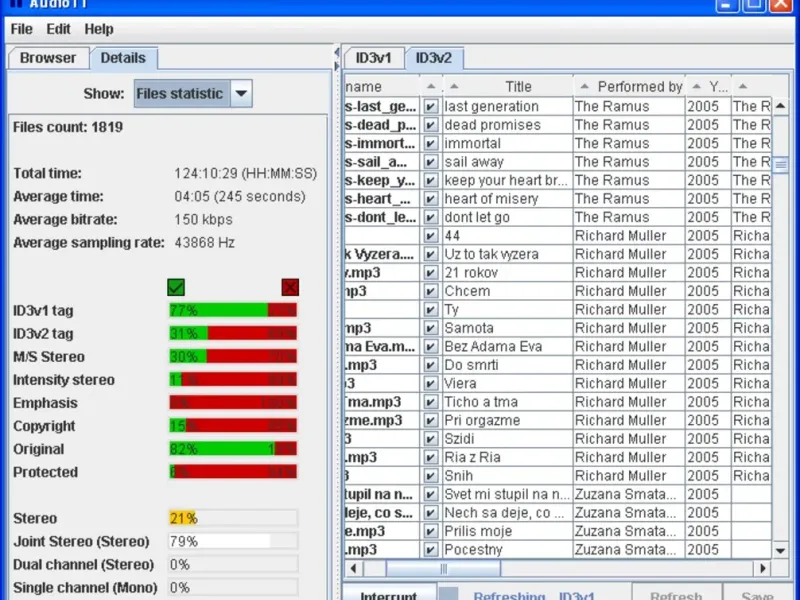Click the horizontal scrollbar right arrow
The image size is (800, 600).
(x=763, y=568)
